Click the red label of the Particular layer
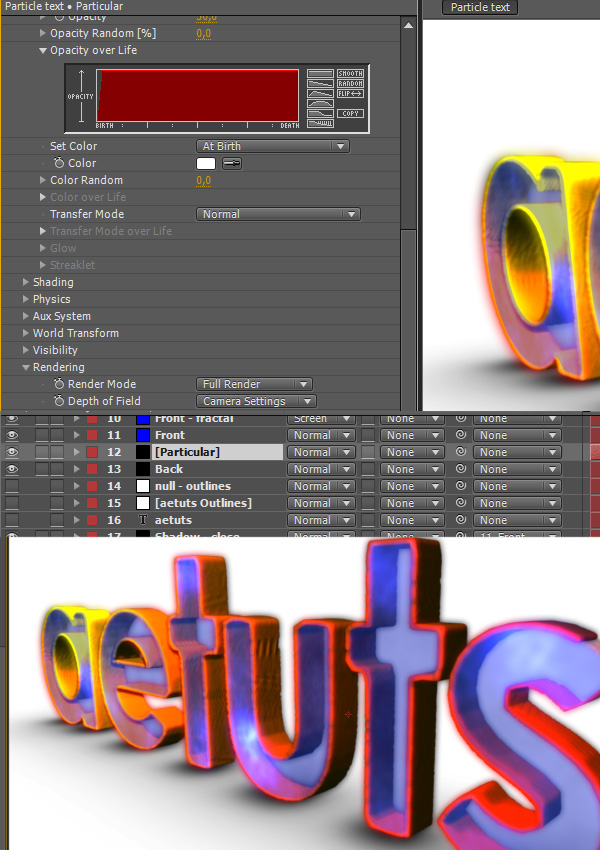The height and width of the screenshot is (850, 600). click(92, 452)
